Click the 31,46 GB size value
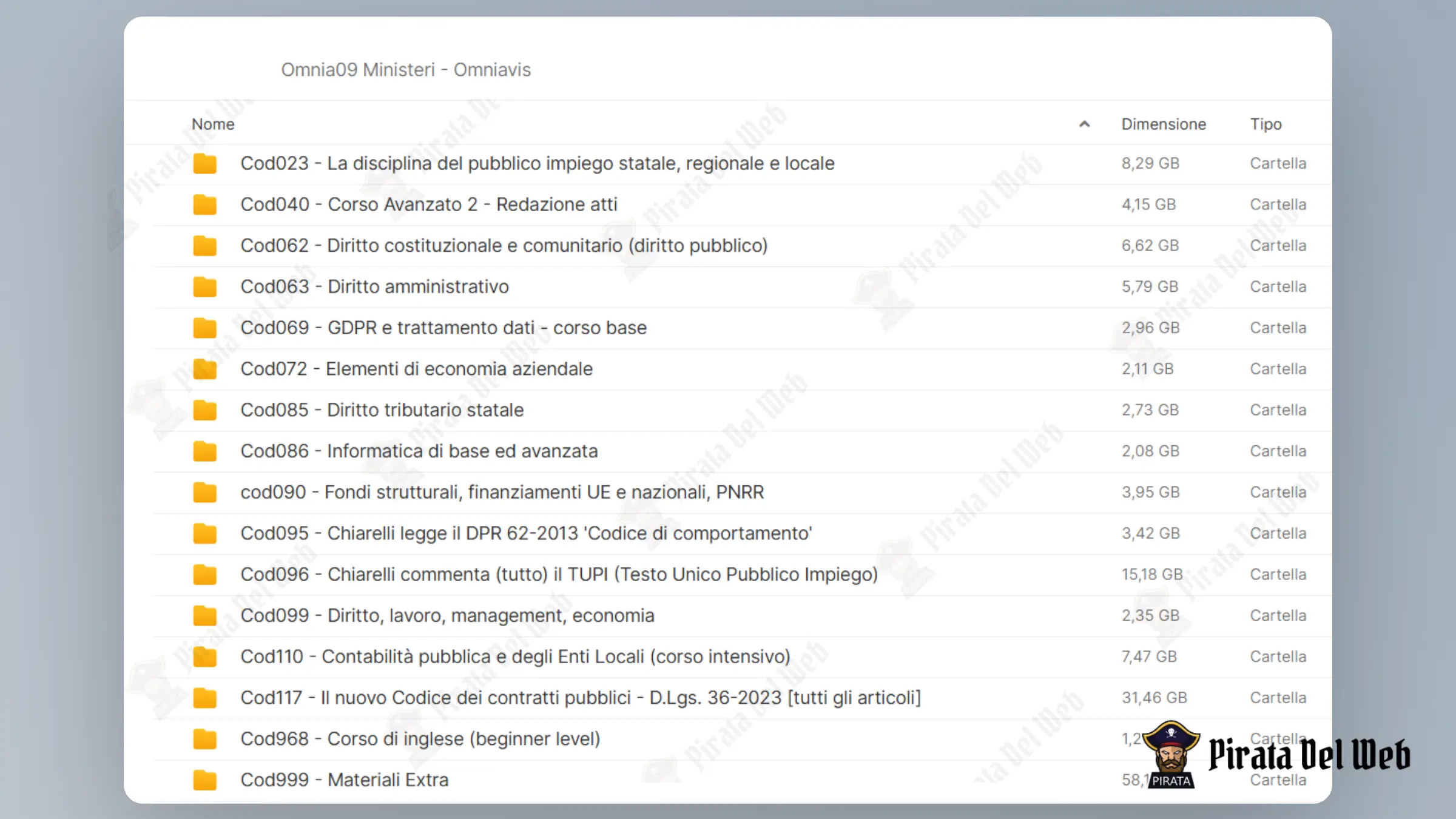This screenshot has width=1456, height=819. coord(1154,698)
